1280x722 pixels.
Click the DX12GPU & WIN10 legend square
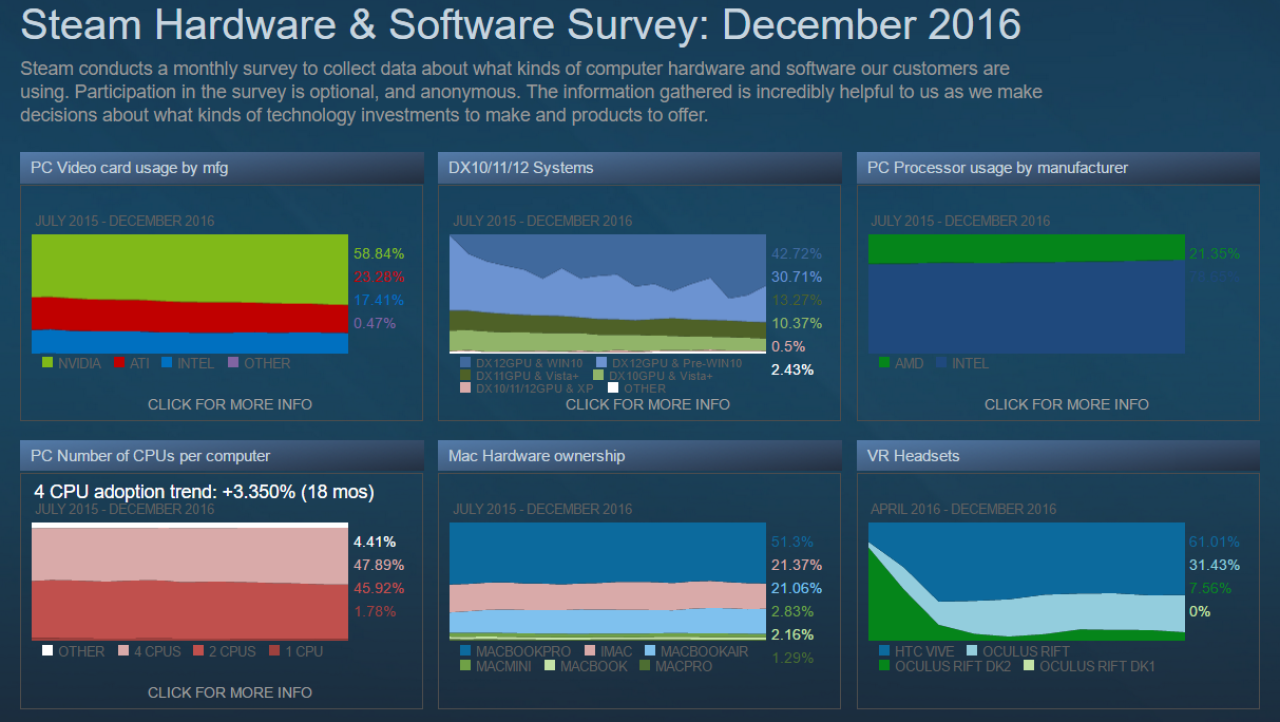(x=465, y=363)
